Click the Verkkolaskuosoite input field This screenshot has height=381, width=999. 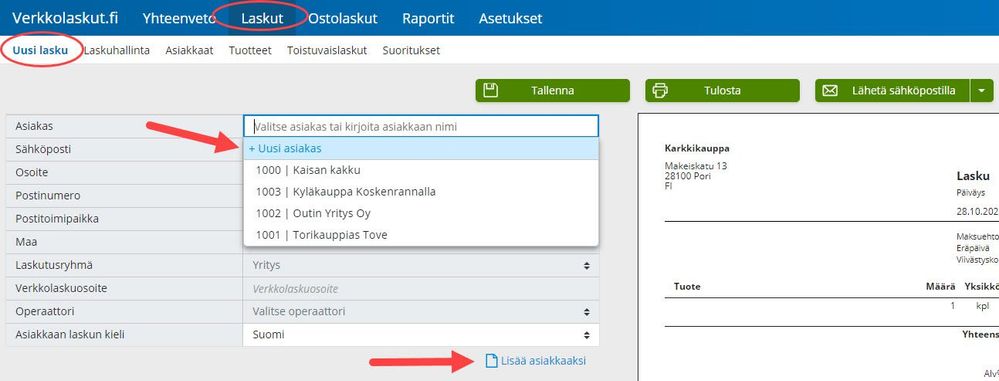420,289
